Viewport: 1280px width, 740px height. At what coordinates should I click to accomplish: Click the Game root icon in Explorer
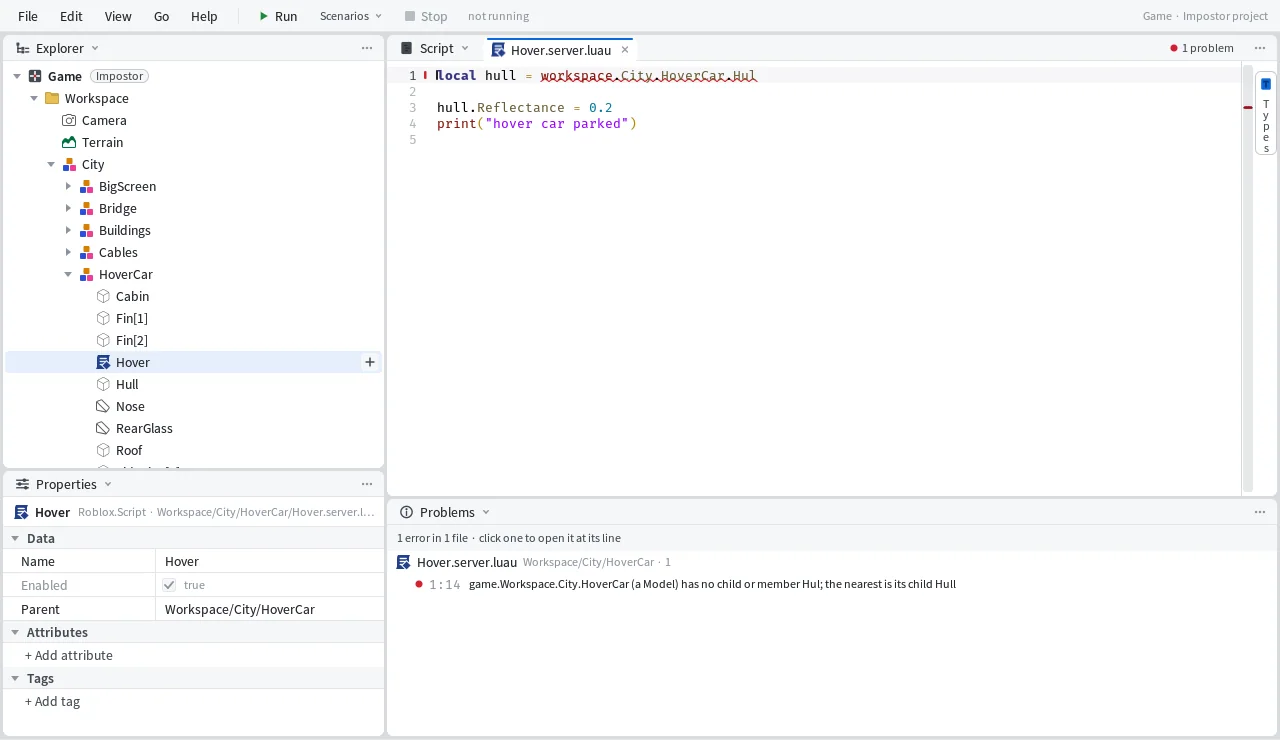point(35,76)
